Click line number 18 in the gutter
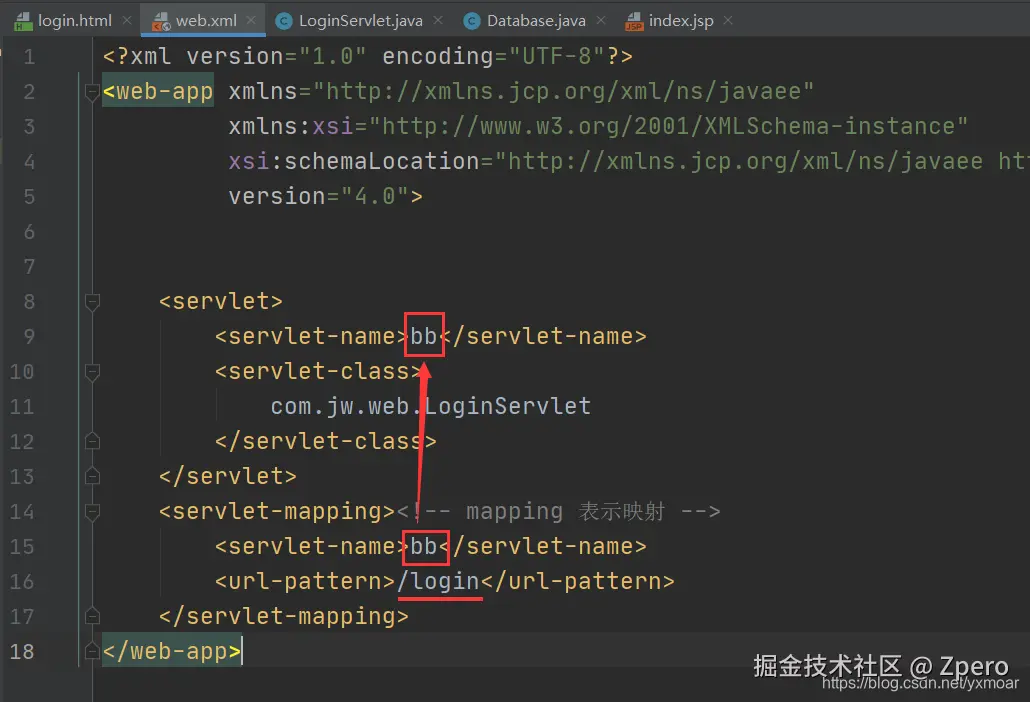 [x=22, y=651]
